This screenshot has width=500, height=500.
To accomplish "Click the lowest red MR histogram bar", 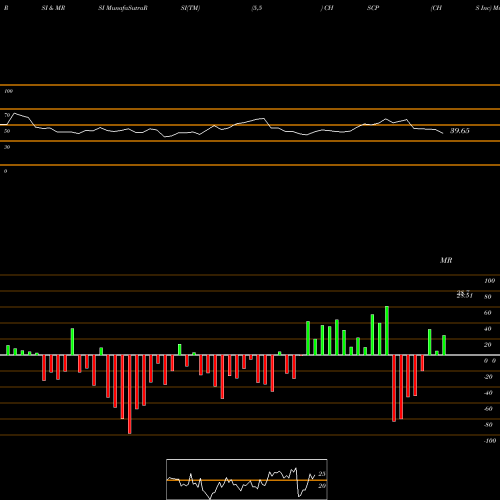I will coord(130,394).
